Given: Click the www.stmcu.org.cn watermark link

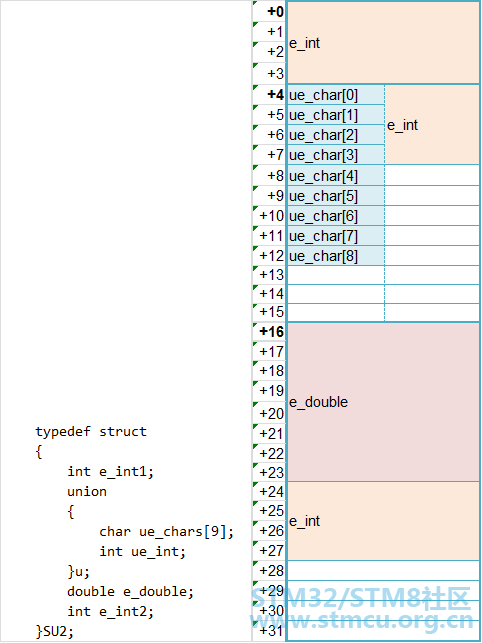Looking at the screenshot, I should 362,621.
